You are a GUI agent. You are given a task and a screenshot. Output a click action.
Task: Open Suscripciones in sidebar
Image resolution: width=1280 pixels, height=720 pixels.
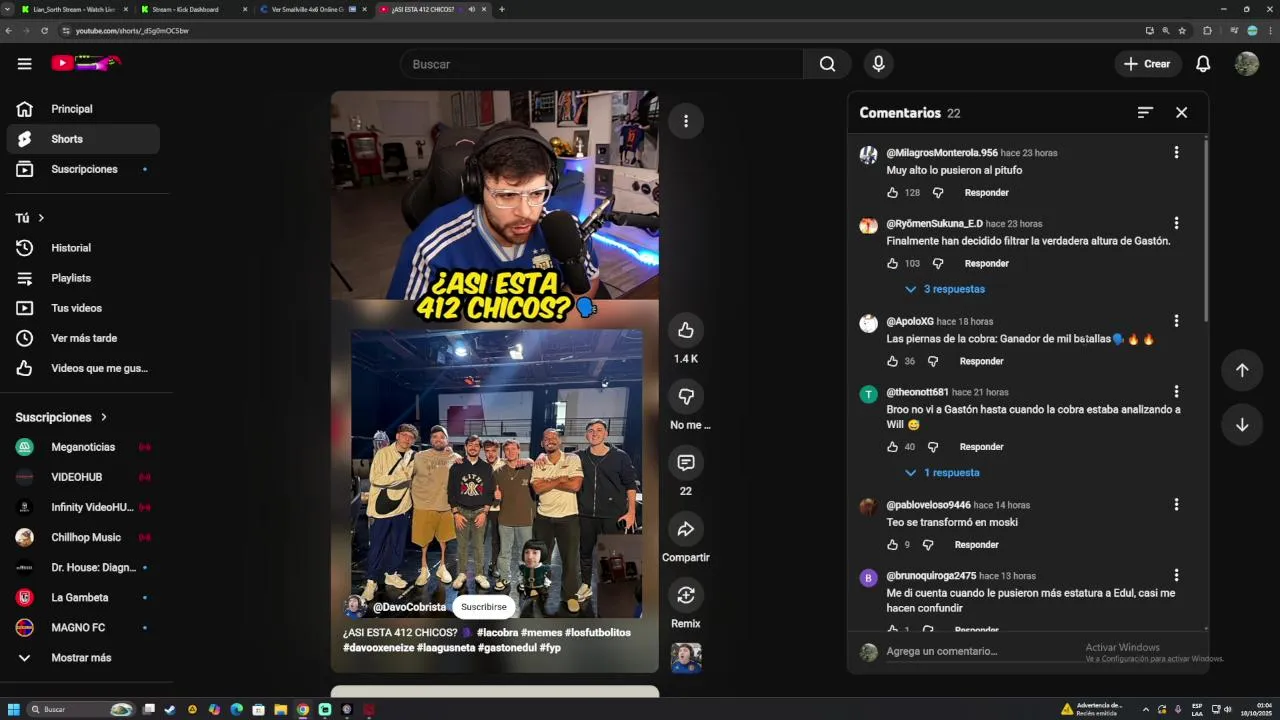[82, 169]
